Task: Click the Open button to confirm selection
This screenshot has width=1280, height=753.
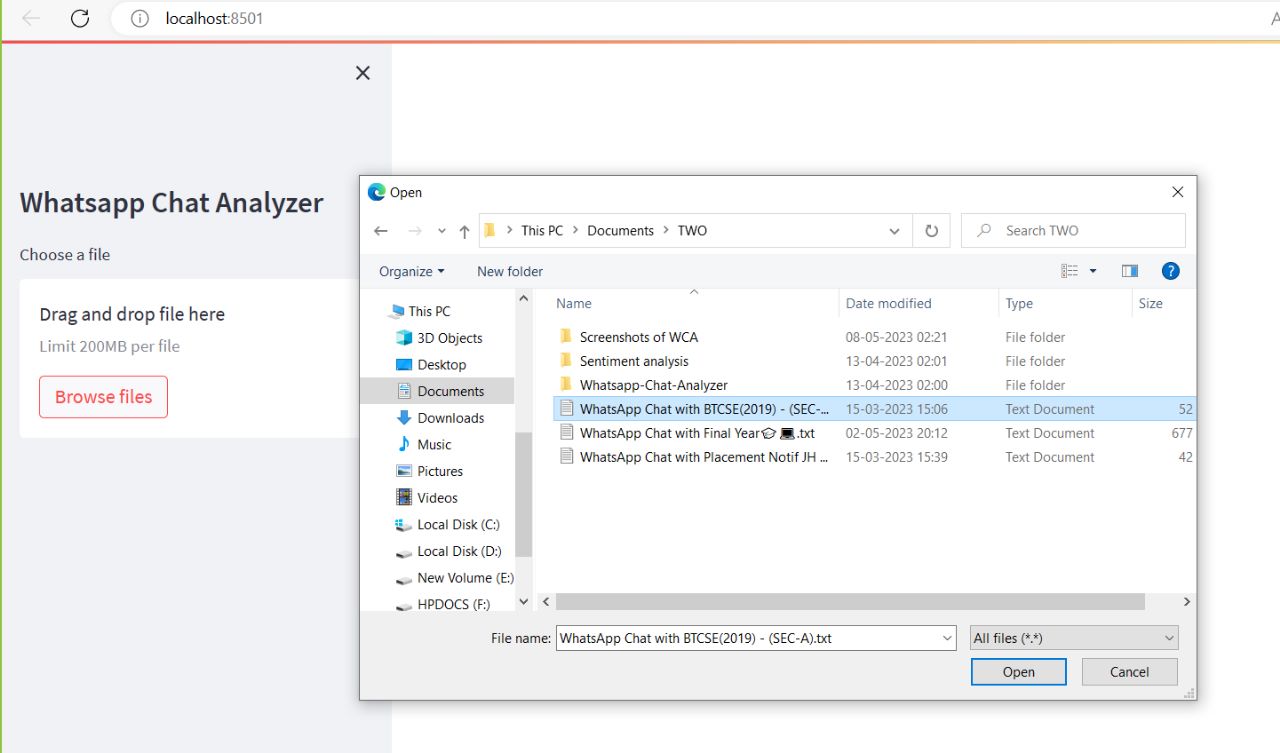Action: pyautogui.click(x=1018, y=671)
